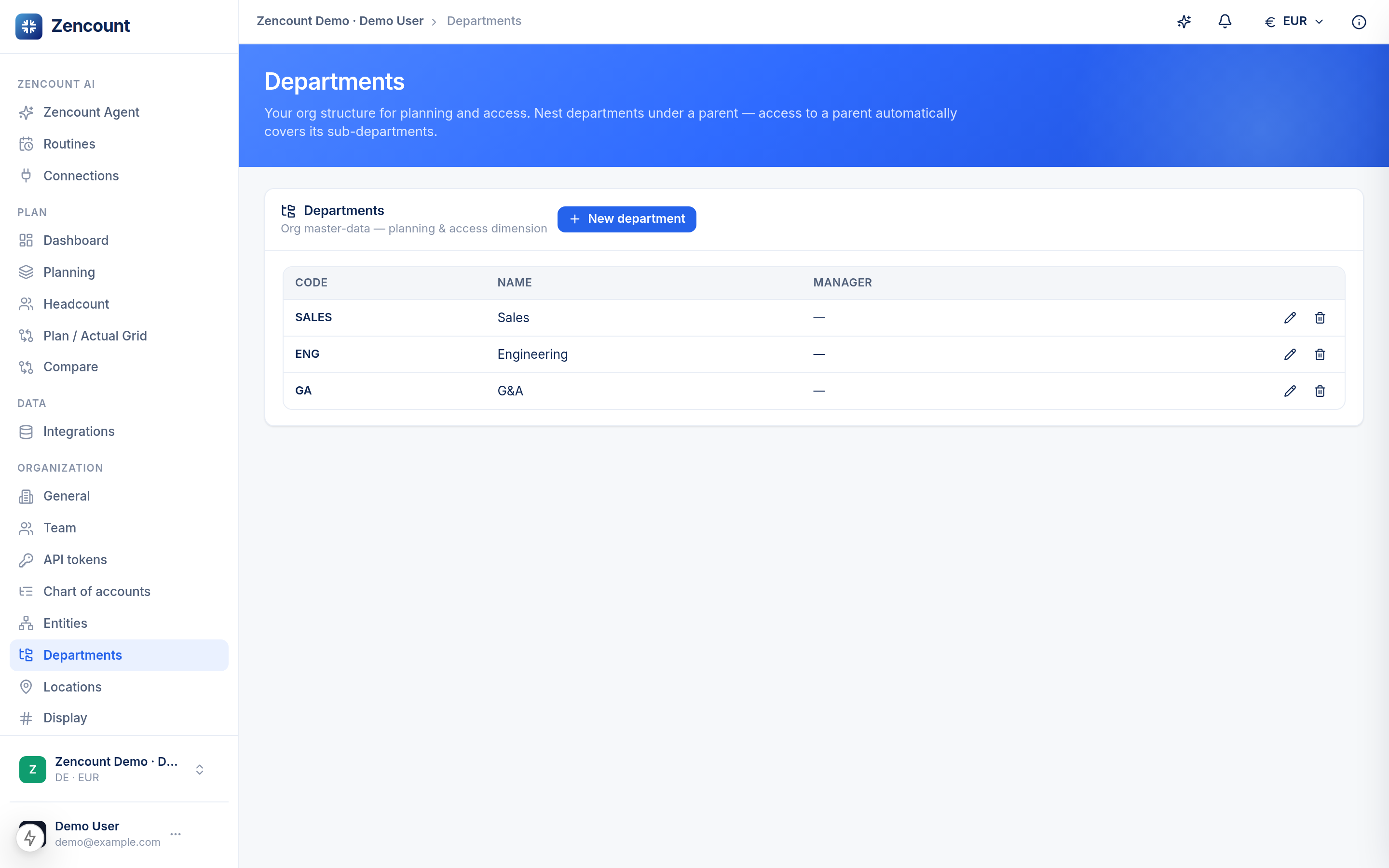Open Locations settings
The image size is (1389, 868).
coord(119,687)
